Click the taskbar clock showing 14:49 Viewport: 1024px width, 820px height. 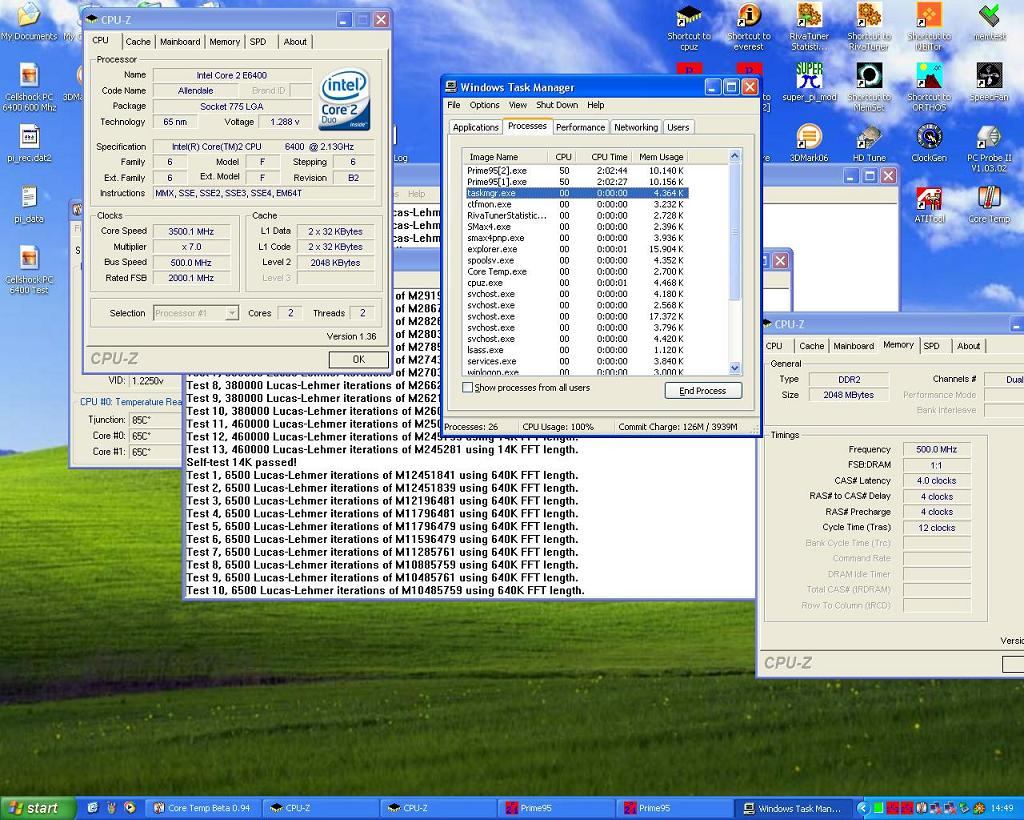[x=1001, y=808]
